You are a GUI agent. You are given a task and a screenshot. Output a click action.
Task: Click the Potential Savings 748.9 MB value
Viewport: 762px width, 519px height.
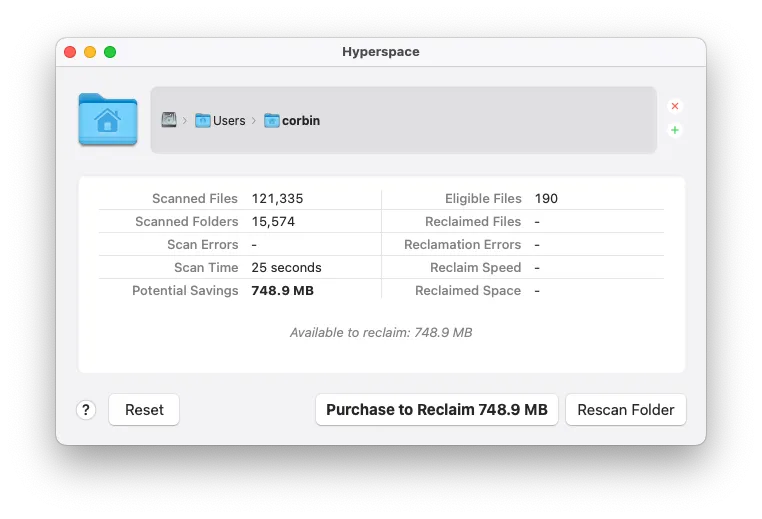pos(281,291)
